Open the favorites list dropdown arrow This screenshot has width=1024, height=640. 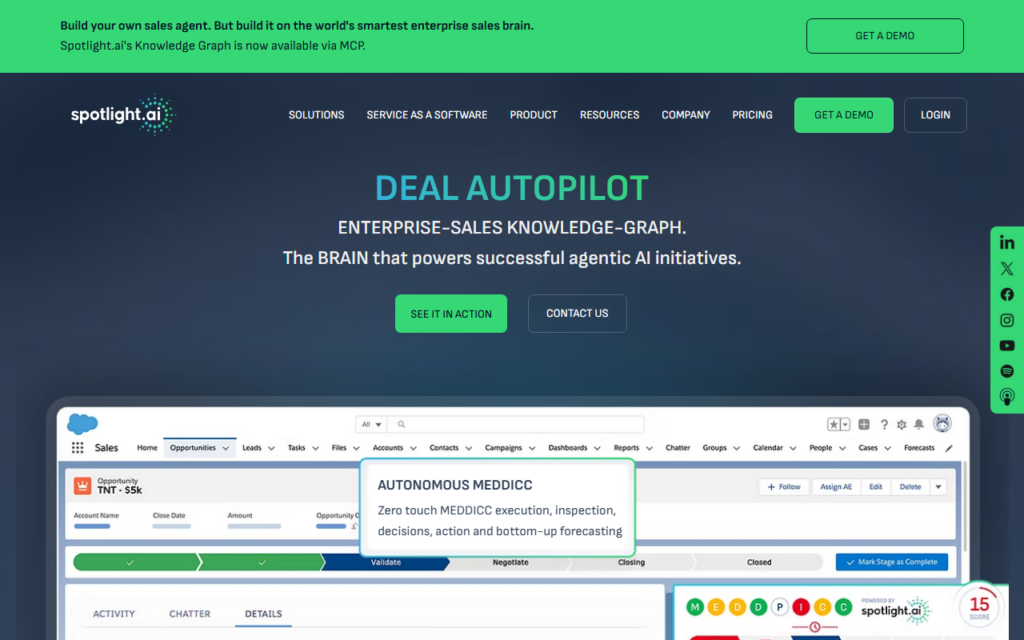coord(845,424)
